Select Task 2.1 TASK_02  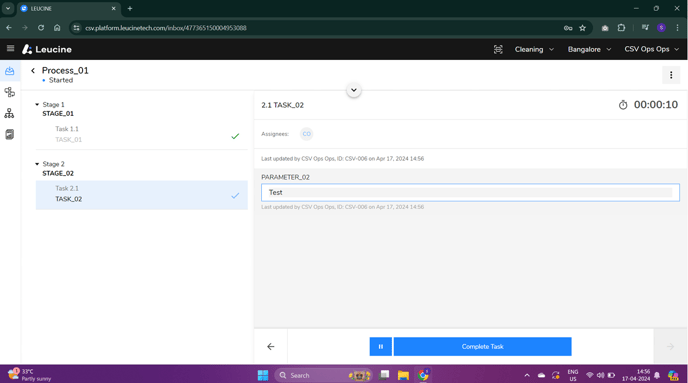141,194
